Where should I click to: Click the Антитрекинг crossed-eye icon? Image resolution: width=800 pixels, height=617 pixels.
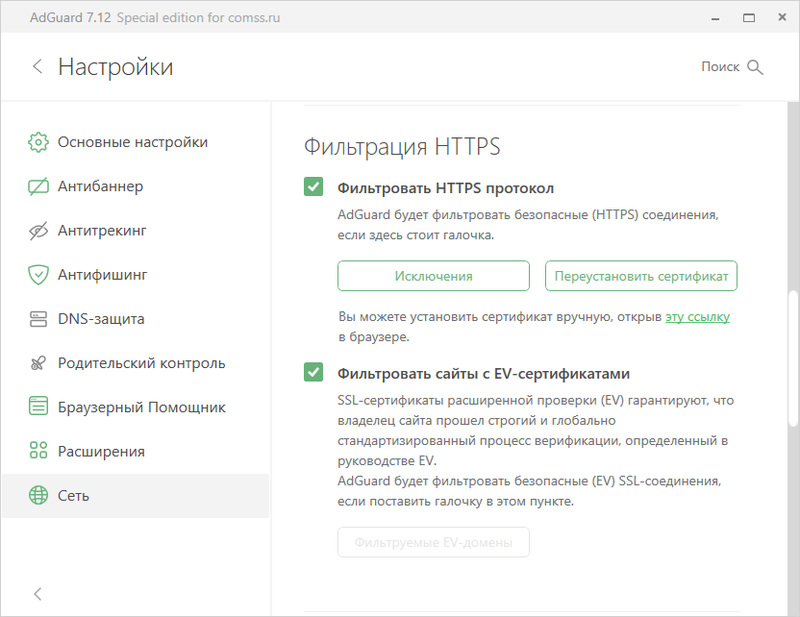(x=38, y=231)
